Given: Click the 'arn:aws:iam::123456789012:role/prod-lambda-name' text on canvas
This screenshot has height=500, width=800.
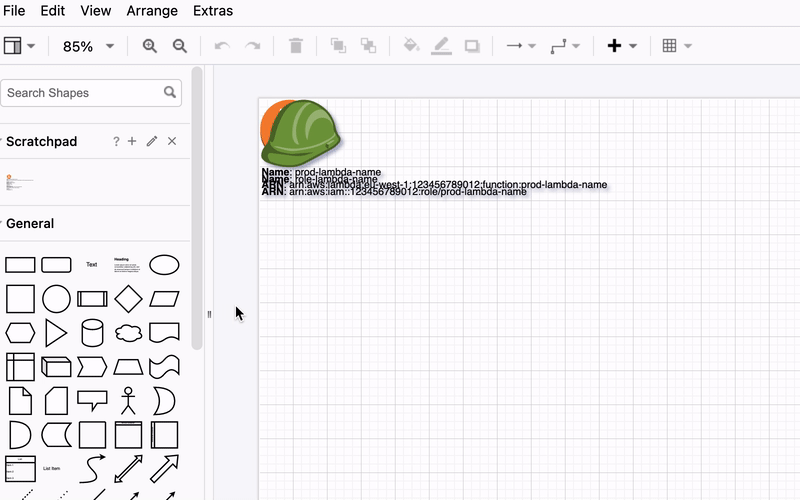Looking at the screenshot, I should [x=408, y=192].
